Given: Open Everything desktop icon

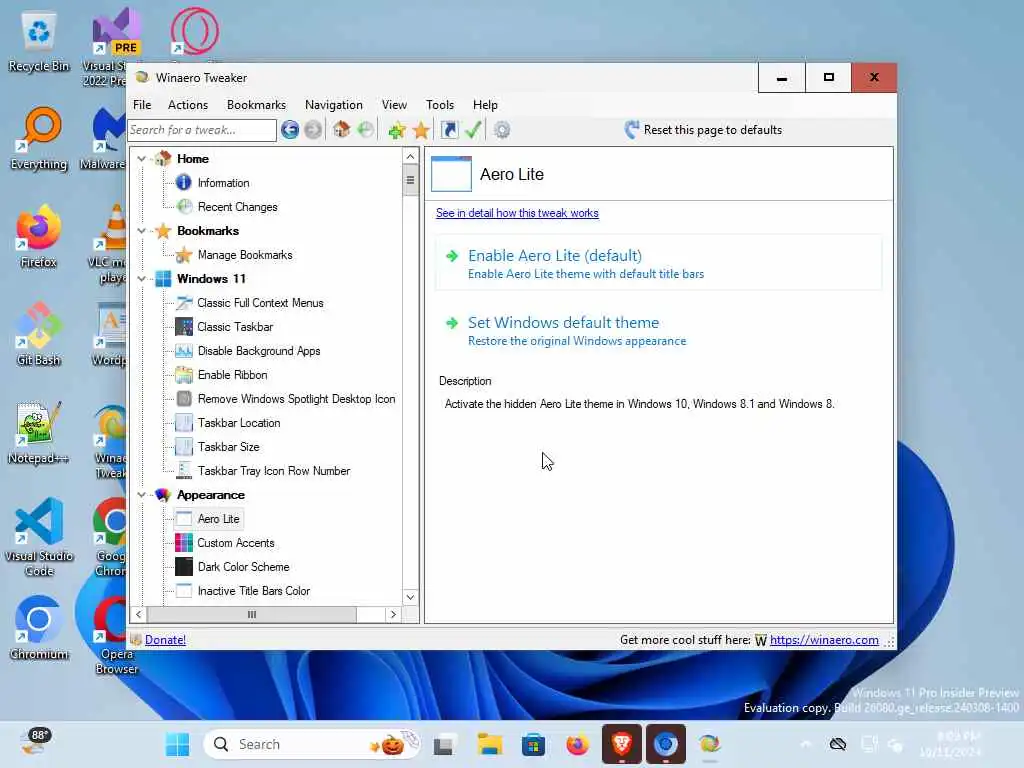Looking at the screenshot, I should tap(39, 139).
